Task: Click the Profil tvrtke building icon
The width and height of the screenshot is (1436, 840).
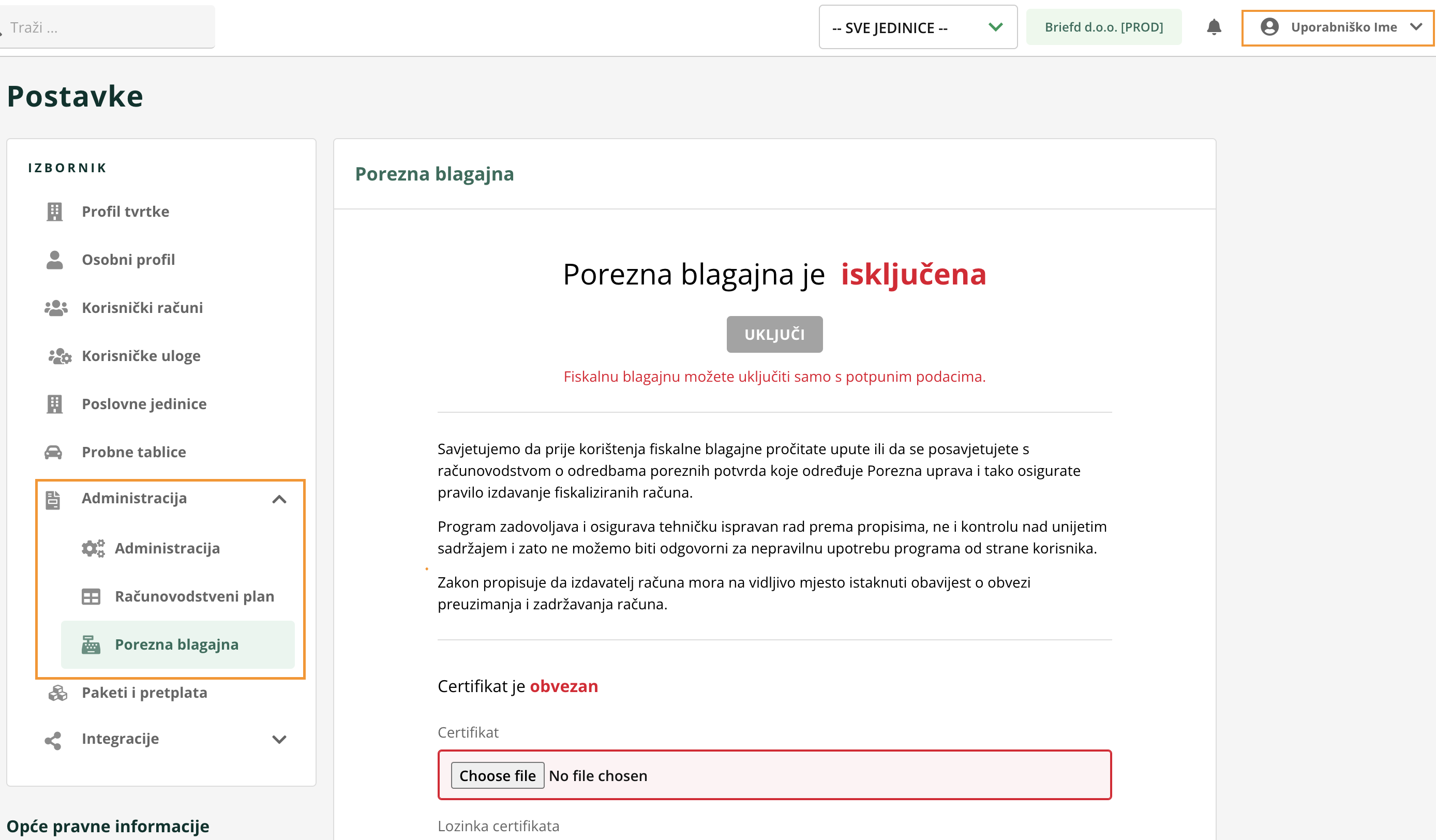Action: coord(54,212)
